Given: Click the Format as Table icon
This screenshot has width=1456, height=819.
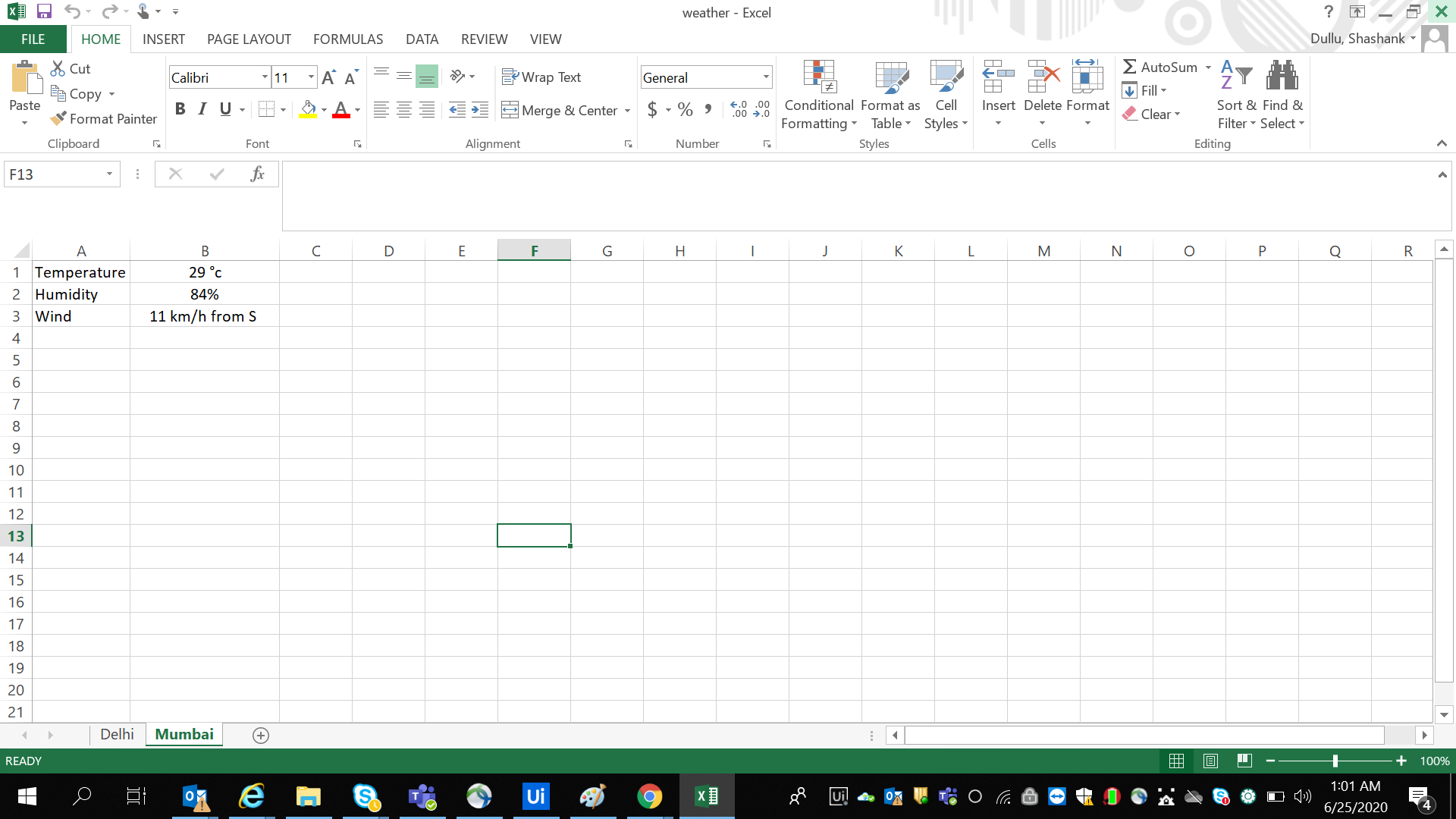Looking at the screenshot, I should [x=890, y=77].
